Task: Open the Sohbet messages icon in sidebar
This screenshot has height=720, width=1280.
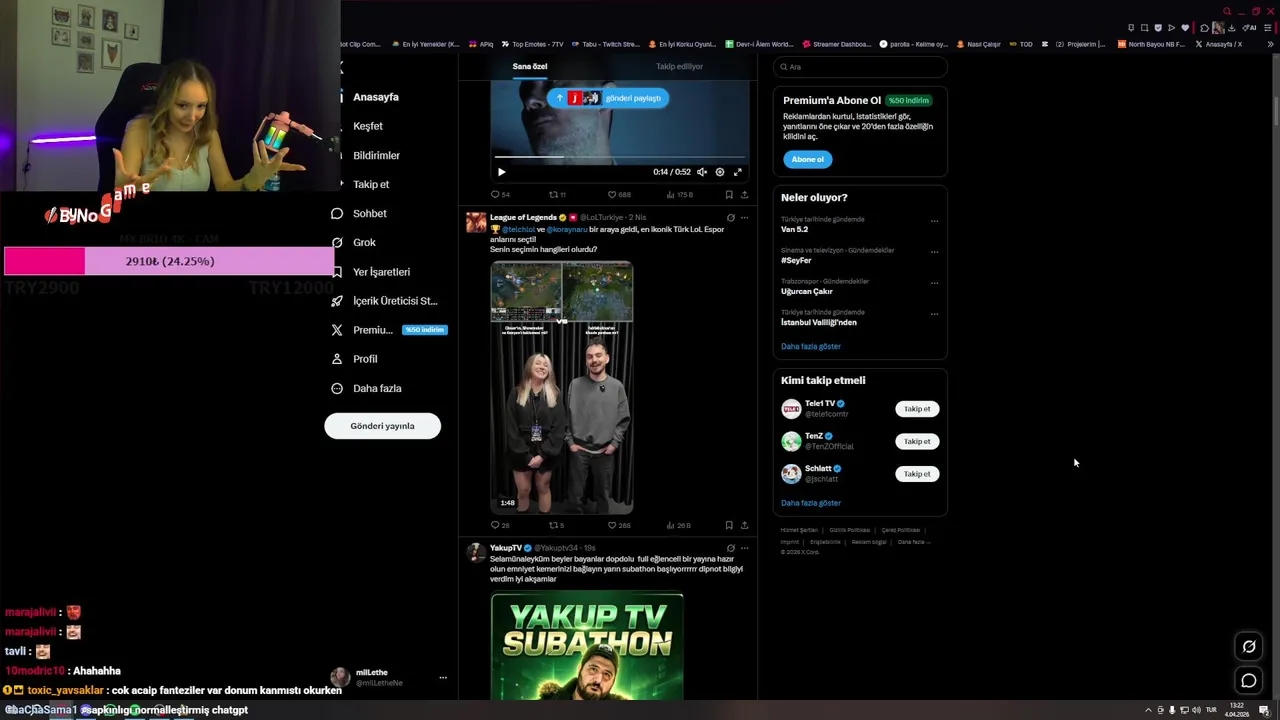Action: click(x=337, y=213)
